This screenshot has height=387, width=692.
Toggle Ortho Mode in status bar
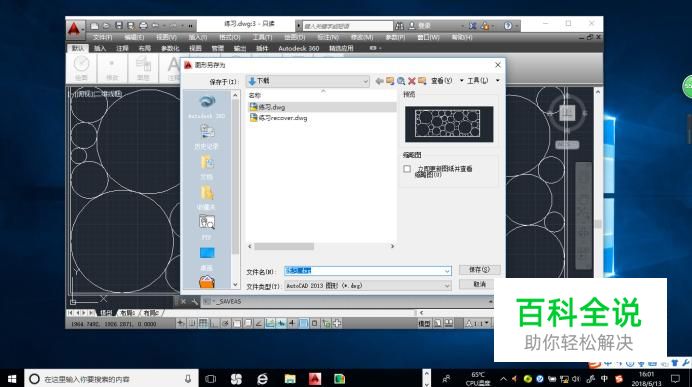[214, 323]
